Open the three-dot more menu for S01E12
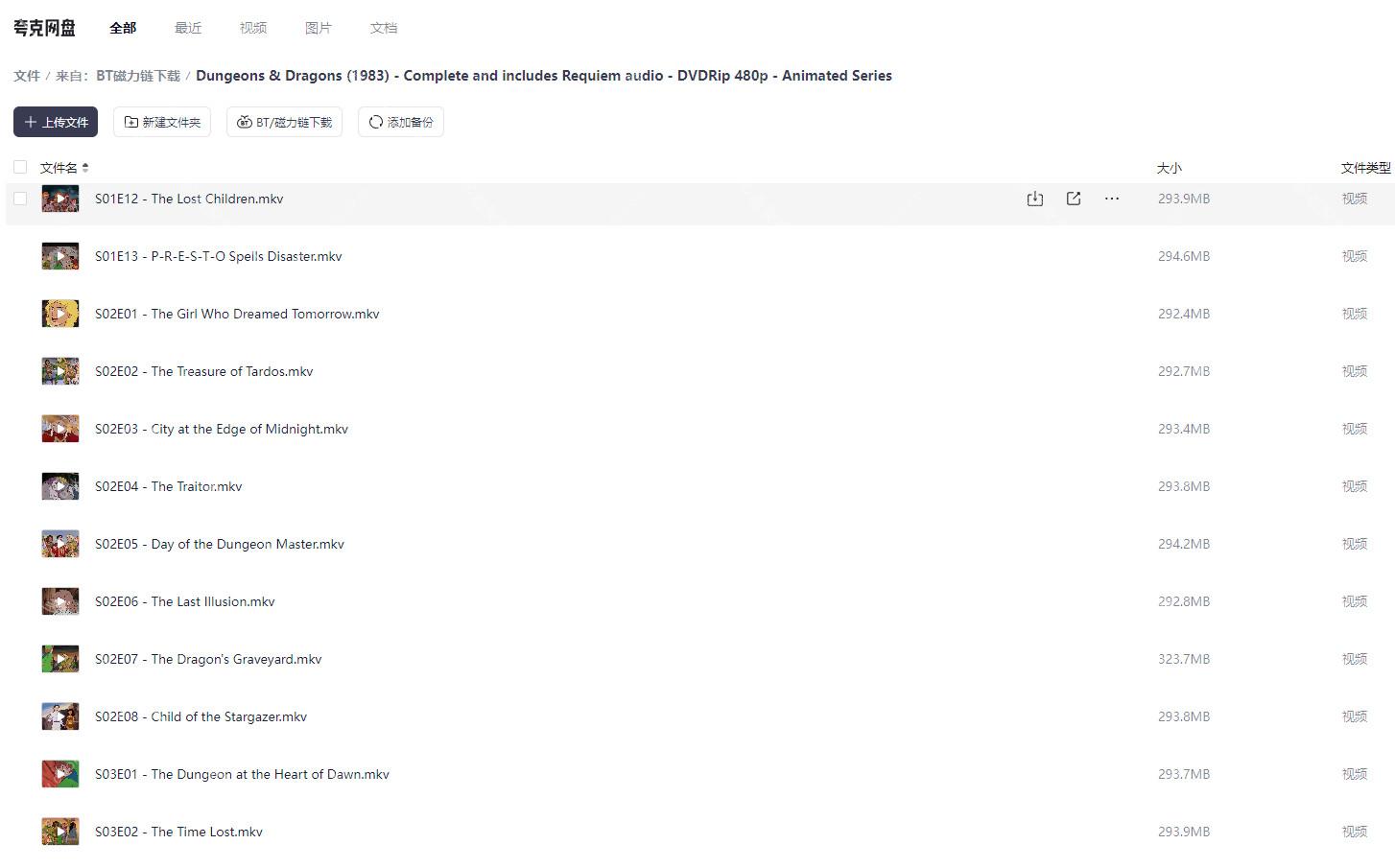1395x868 pixels. coord(1111,199)
